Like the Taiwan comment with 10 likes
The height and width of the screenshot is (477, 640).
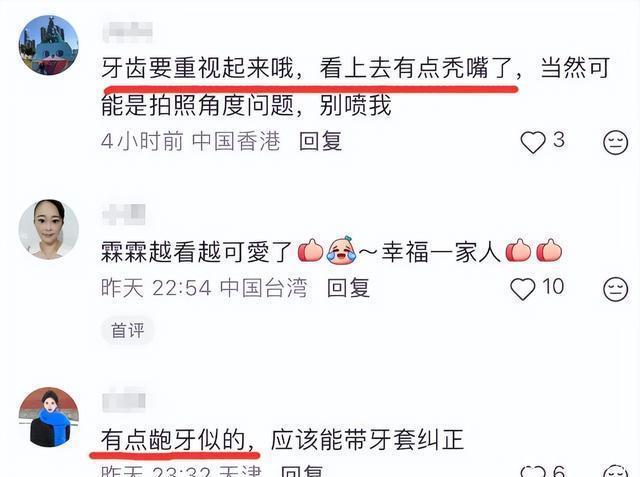tap(522, 289)
